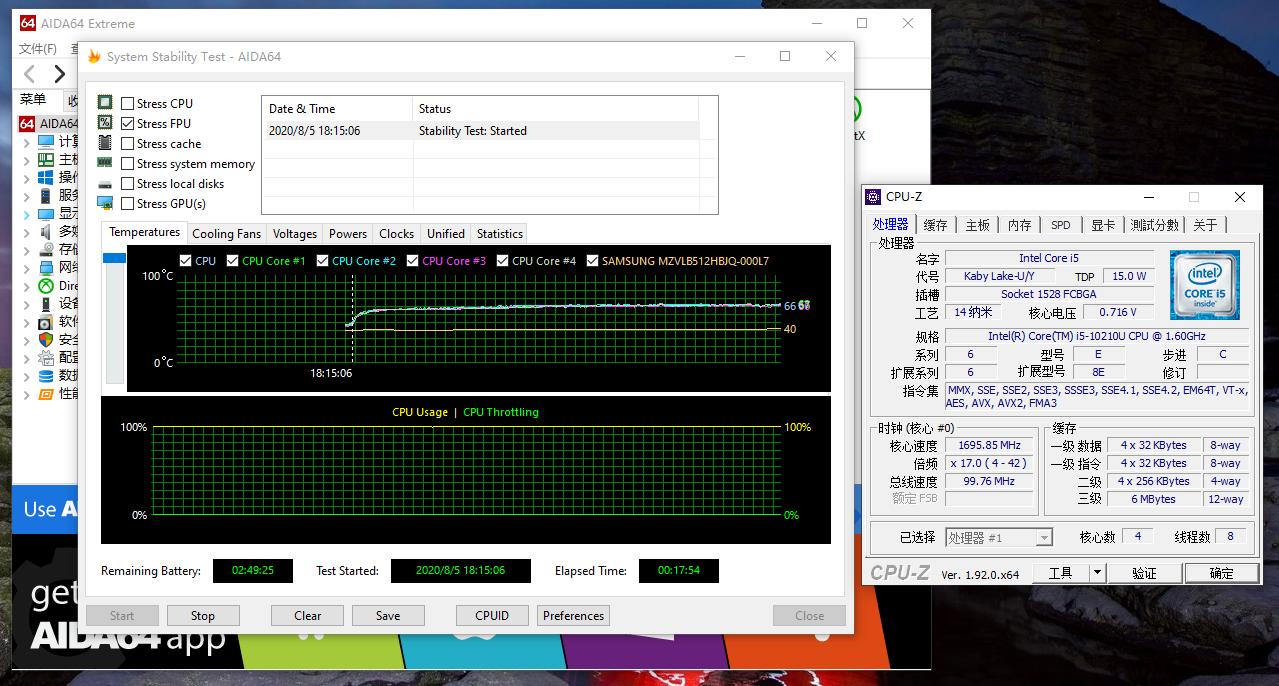This screenshot has width=1279, height=686.
Task: Click the Stress FPU chip icon
Action: pyautogui.click(x=105, y=123)
